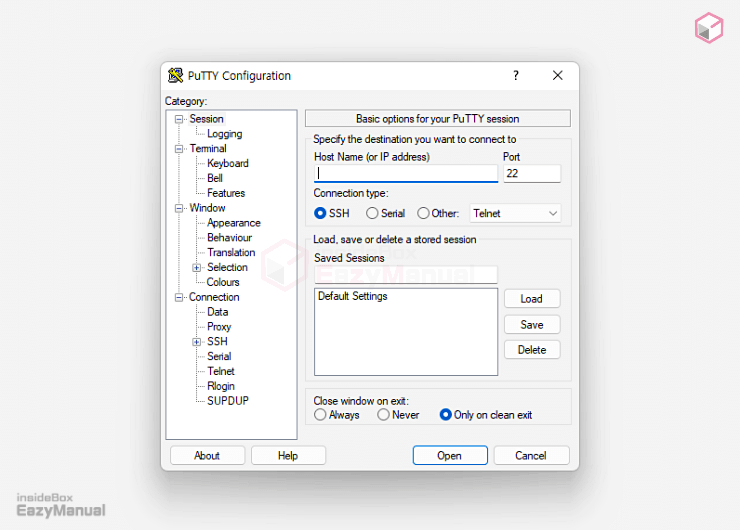Open the Telnet protocol dropdown

[515, 213]
